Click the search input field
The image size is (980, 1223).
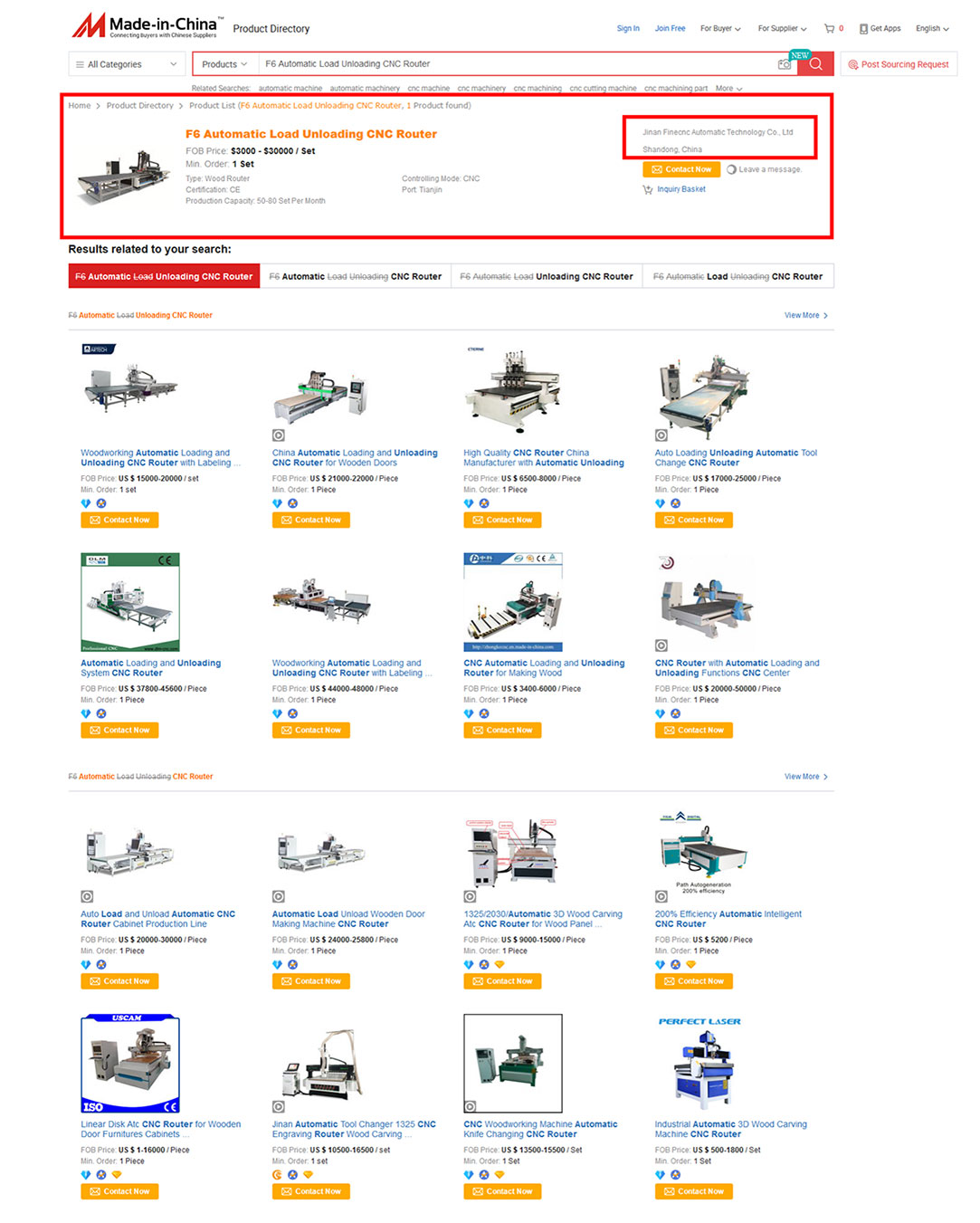pos(516,64)
